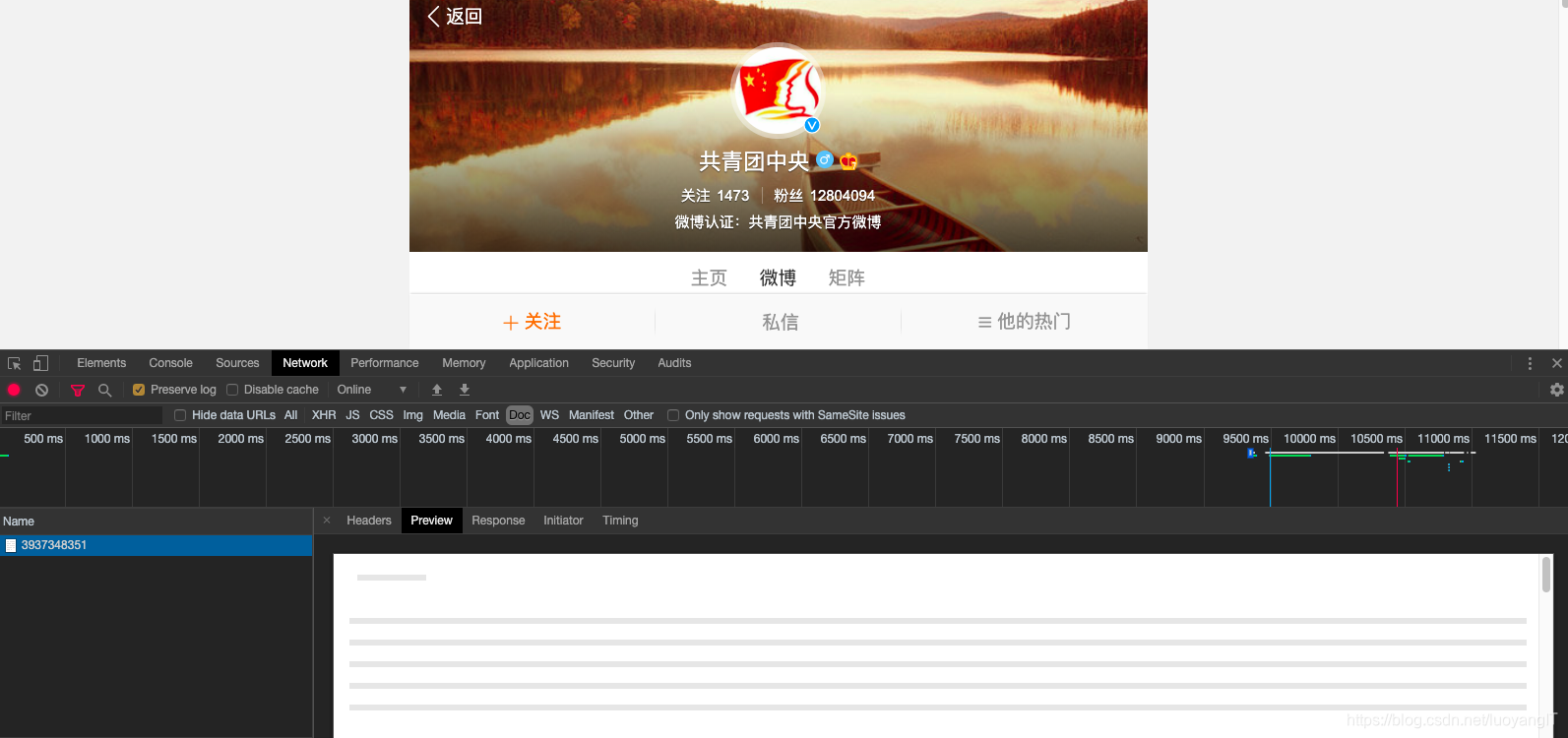Screen dimensions: 1568x738
Task: Enable Disable cache checkbox
Action: [232, 390]
